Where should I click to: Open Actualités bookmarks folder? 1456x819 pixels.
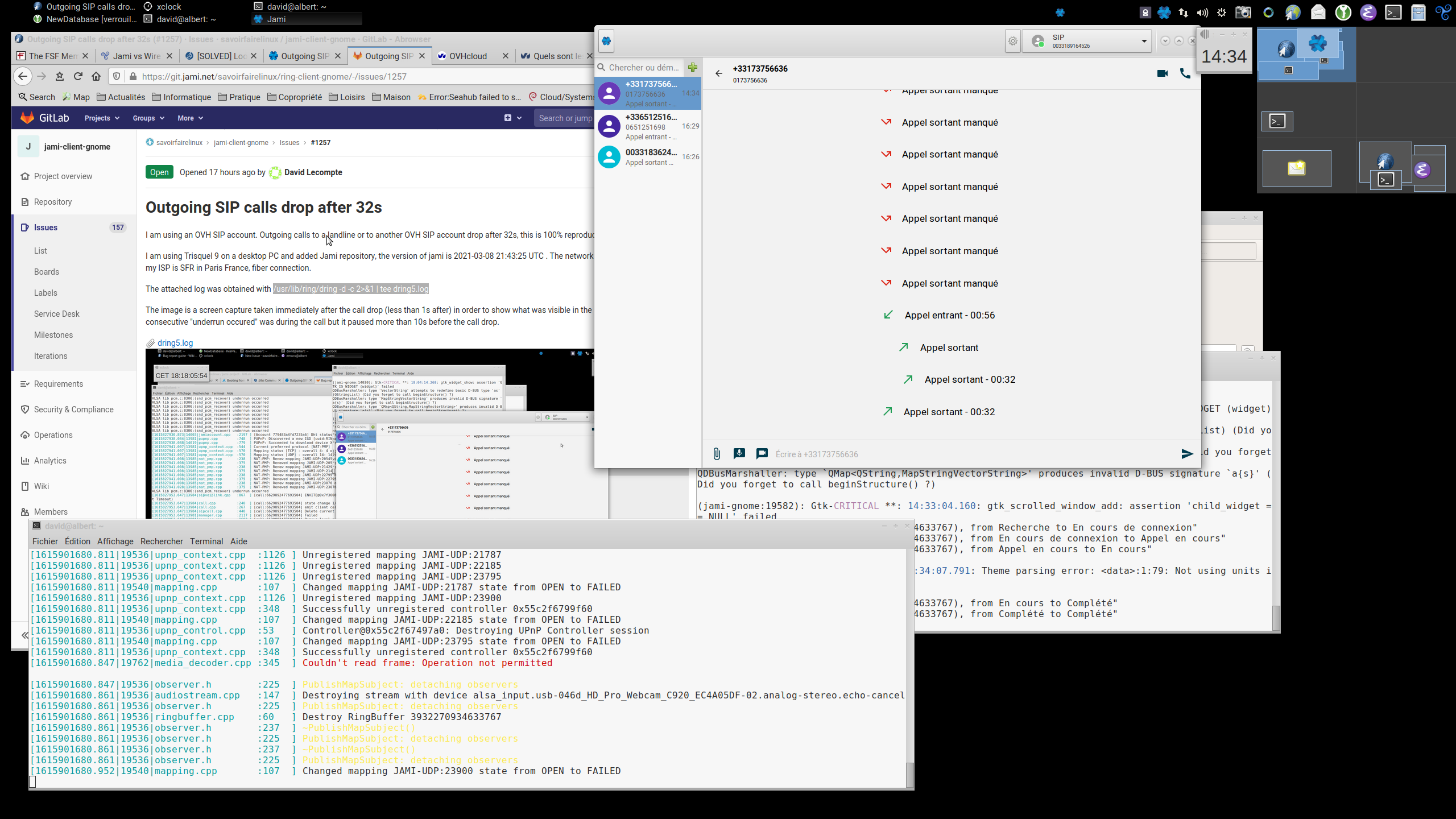point(121,97)
